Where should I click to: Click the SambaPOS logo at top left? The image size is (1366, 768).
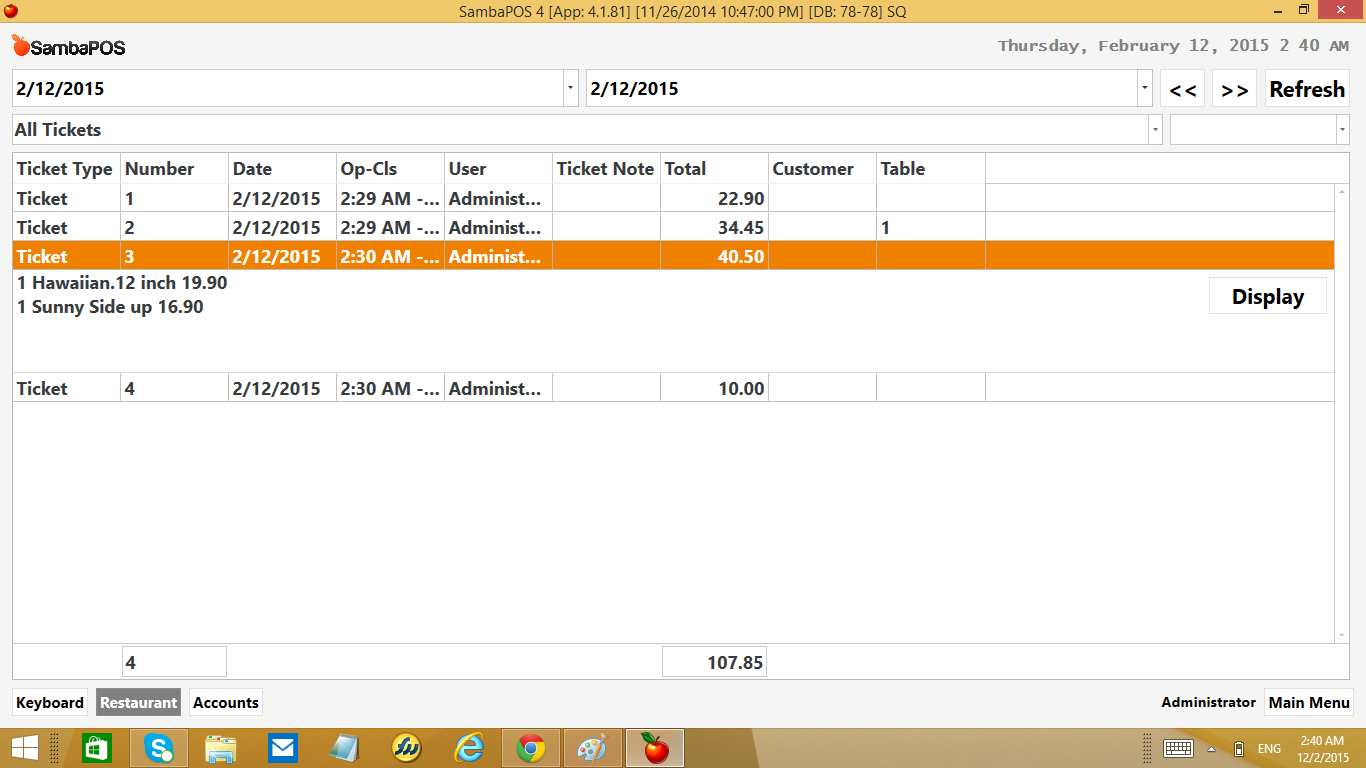(x=68, y=46)
